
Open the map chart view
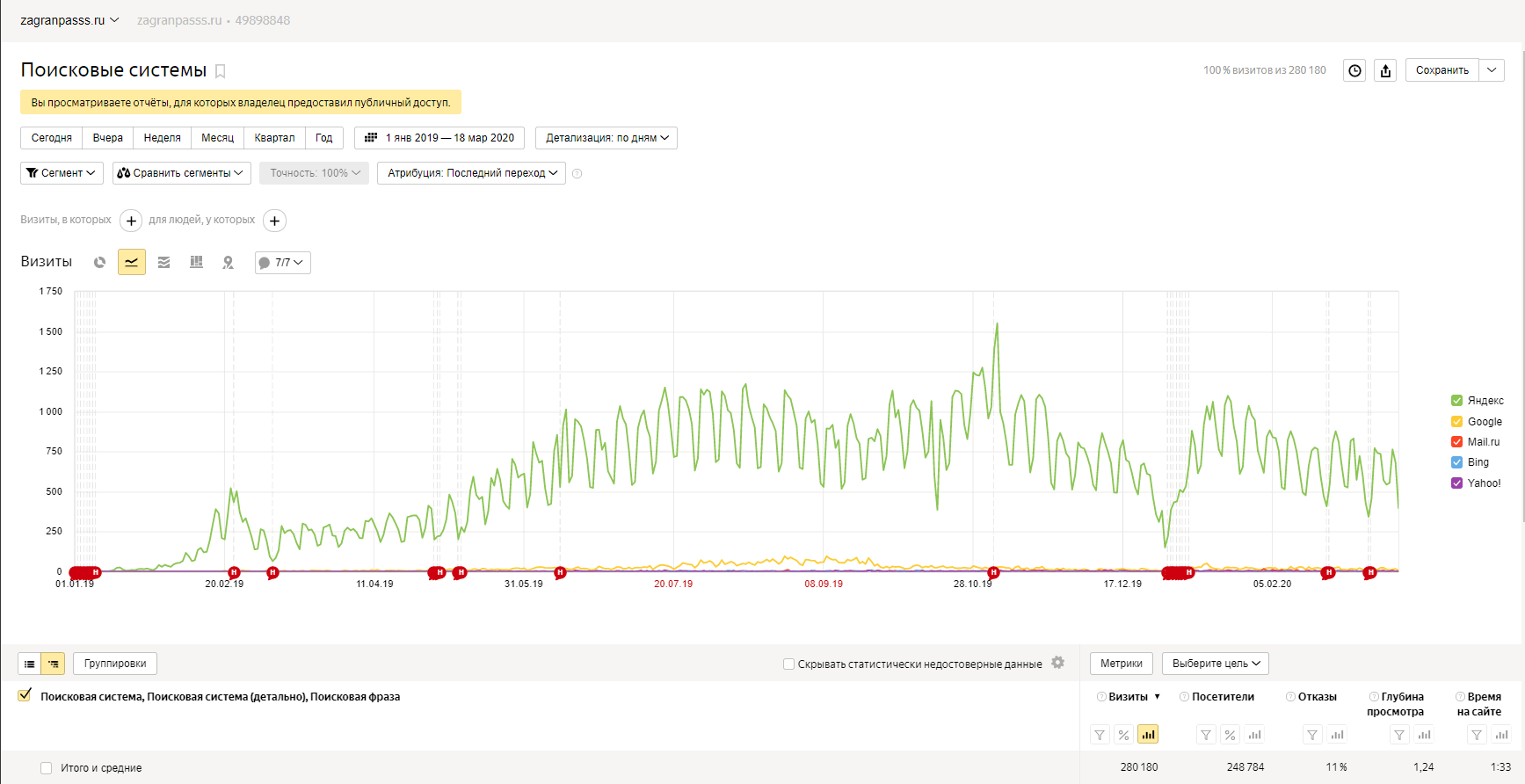pos(228,262)
